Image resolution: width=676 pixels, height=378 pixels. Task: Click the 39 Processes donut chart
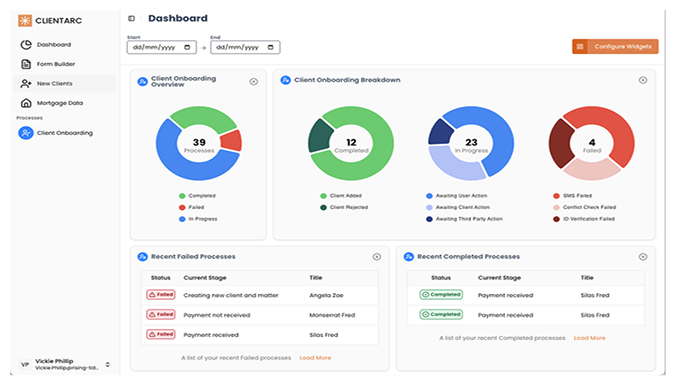coord(199,144)
